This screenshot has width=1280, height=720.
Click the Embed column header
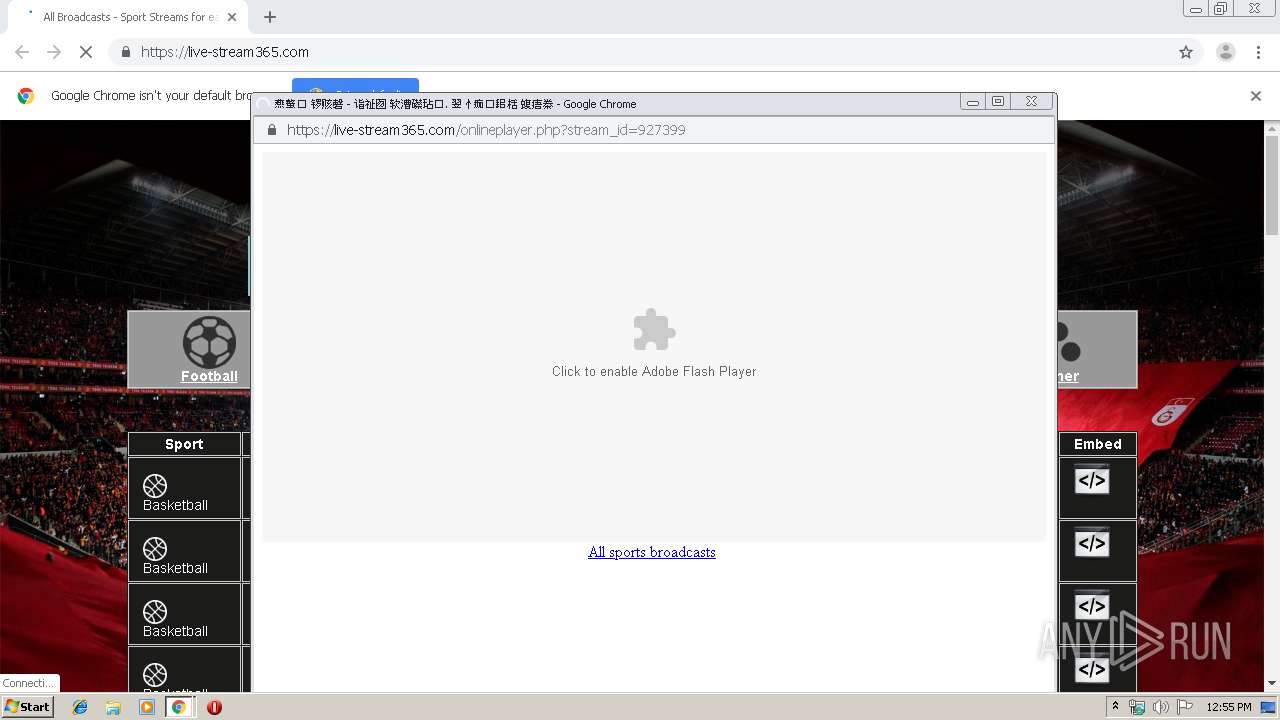1098,444
